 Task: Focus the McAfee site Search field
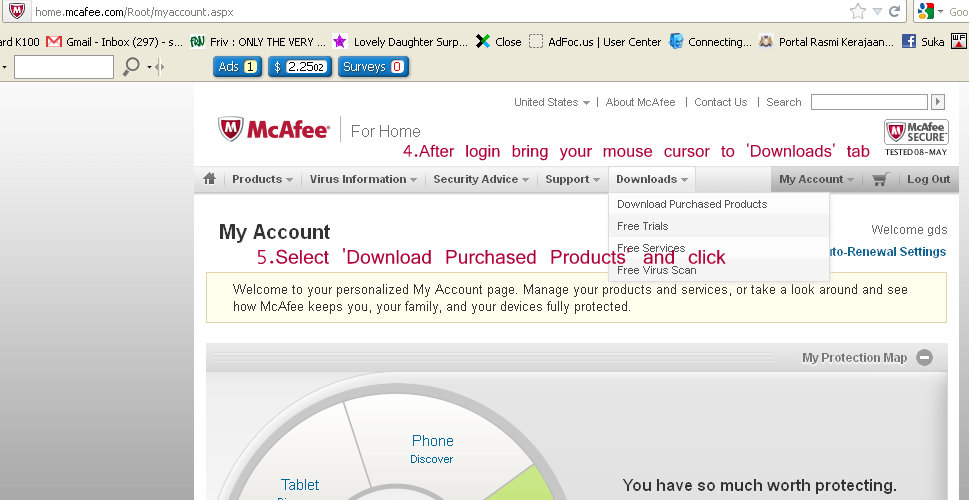[x=869, y=102]
